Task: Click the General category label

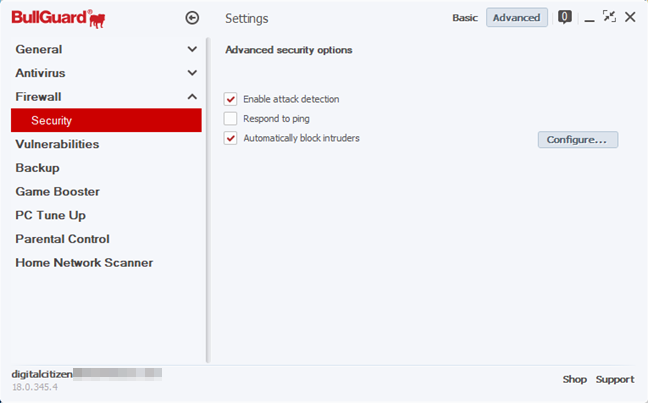Action: click(x=39, y=49)
